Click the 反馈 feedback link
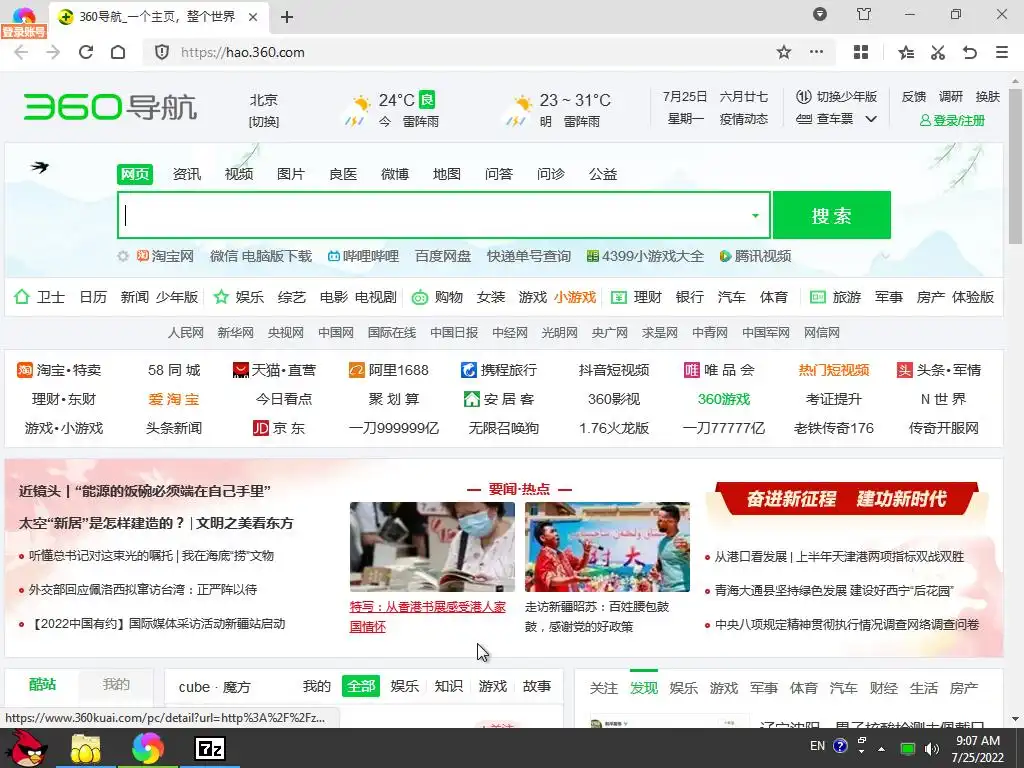The image size is (1024, 768). click(914, 97)
